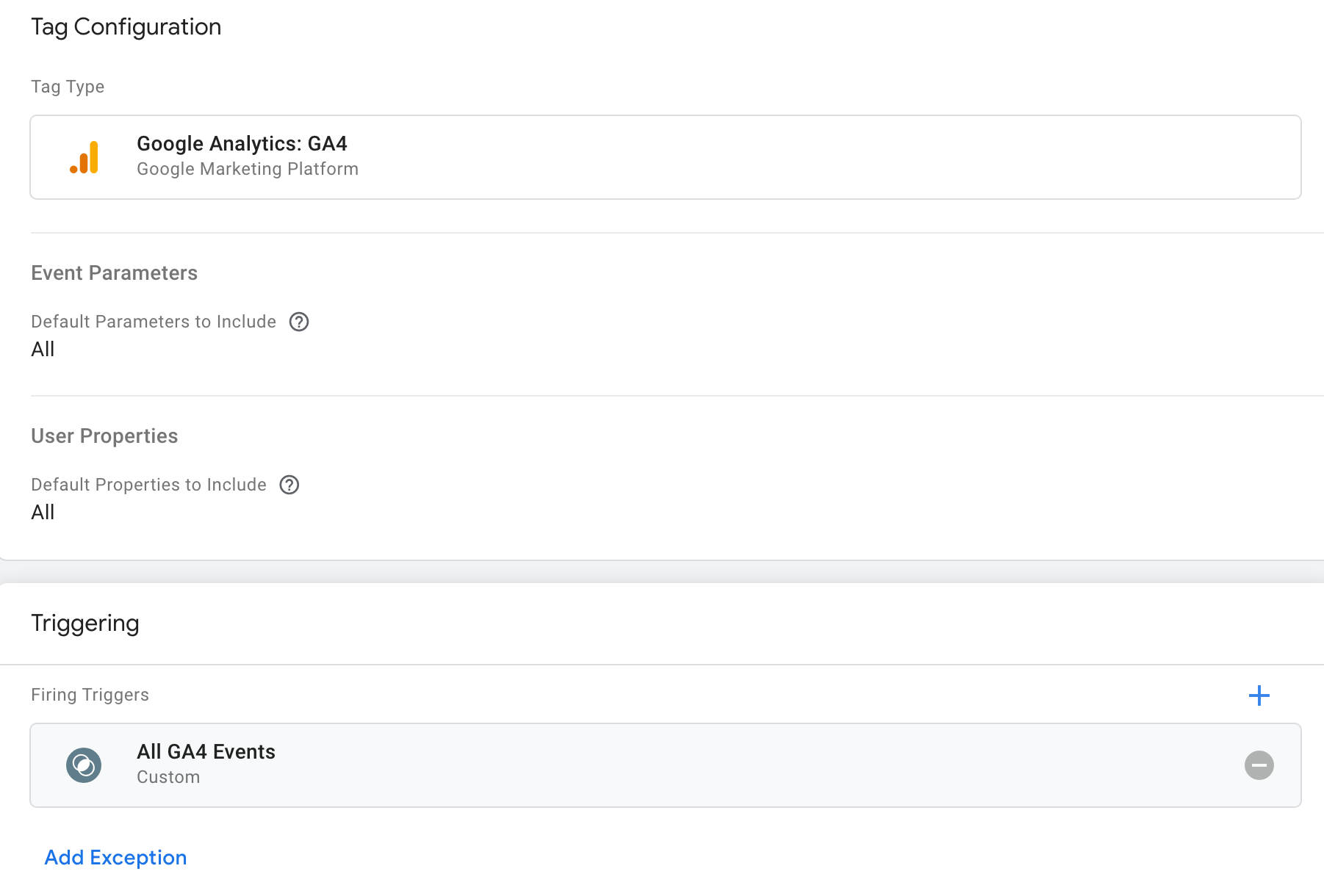Click the All GA4 Events trigger icon
1324x896 pixels.
84,765
